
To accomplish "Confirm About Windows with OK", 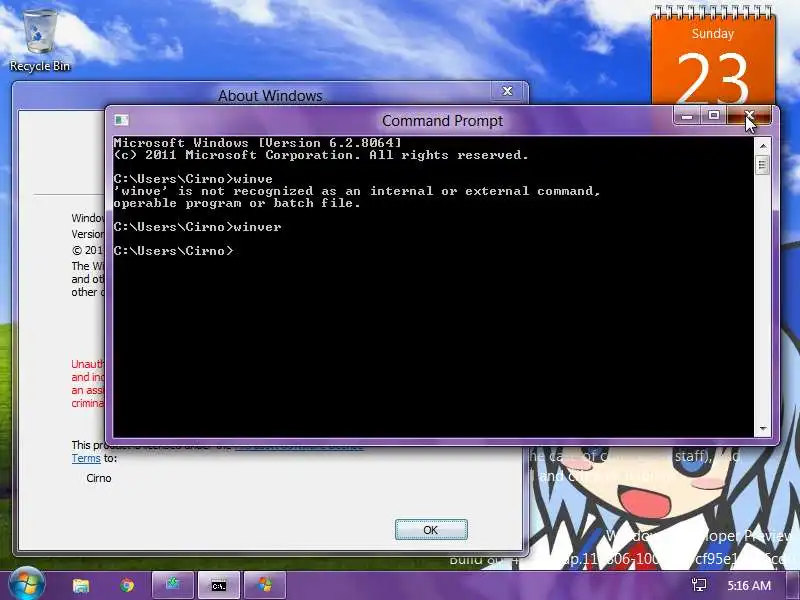I will tap(431, 530).
